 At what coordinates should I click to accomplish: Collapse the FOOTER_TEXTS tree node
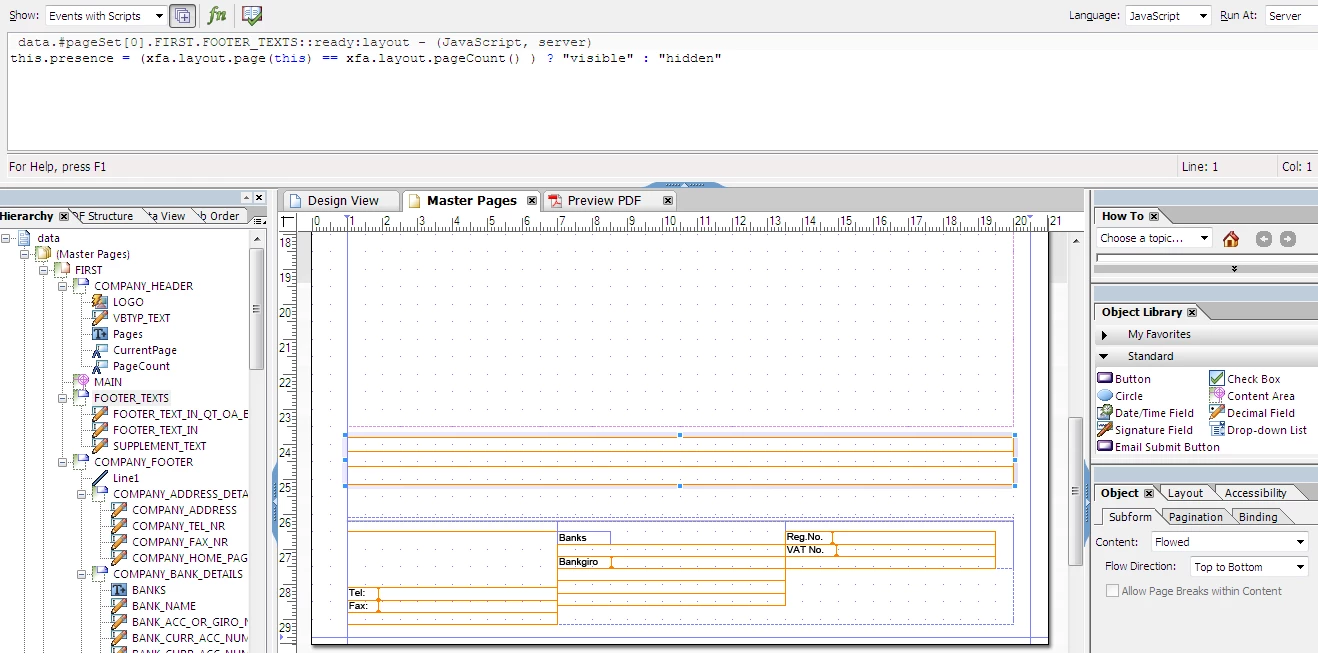pyautogui.click(x=63, y=398)
